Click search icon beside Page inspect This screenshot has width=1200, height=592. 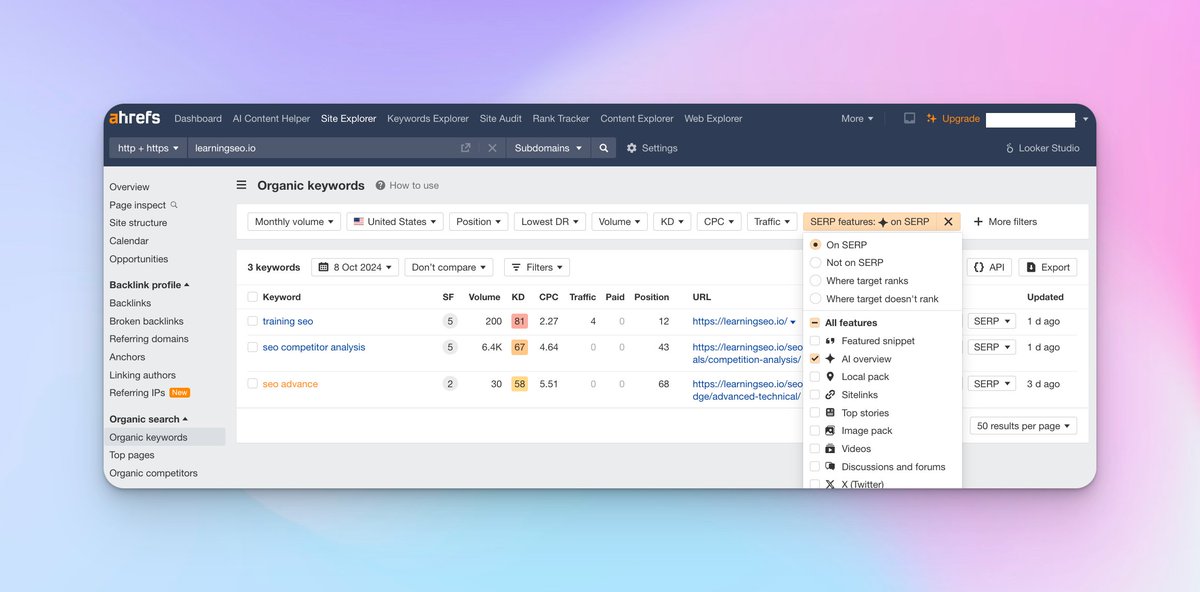(x=174, y=204)
